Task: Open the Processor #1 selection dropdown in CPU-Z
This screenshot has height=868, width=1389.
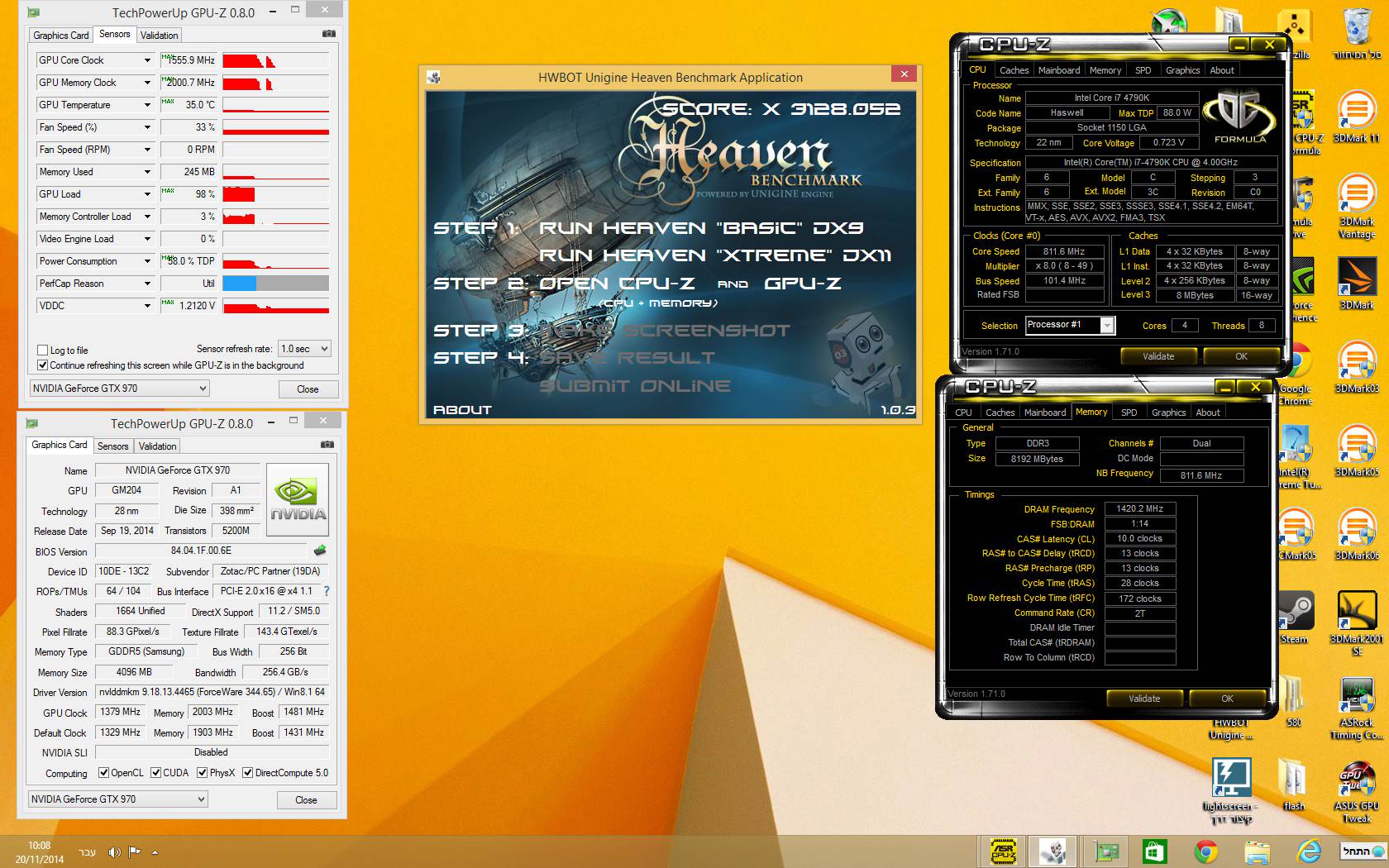Action: coord(1071,325)
